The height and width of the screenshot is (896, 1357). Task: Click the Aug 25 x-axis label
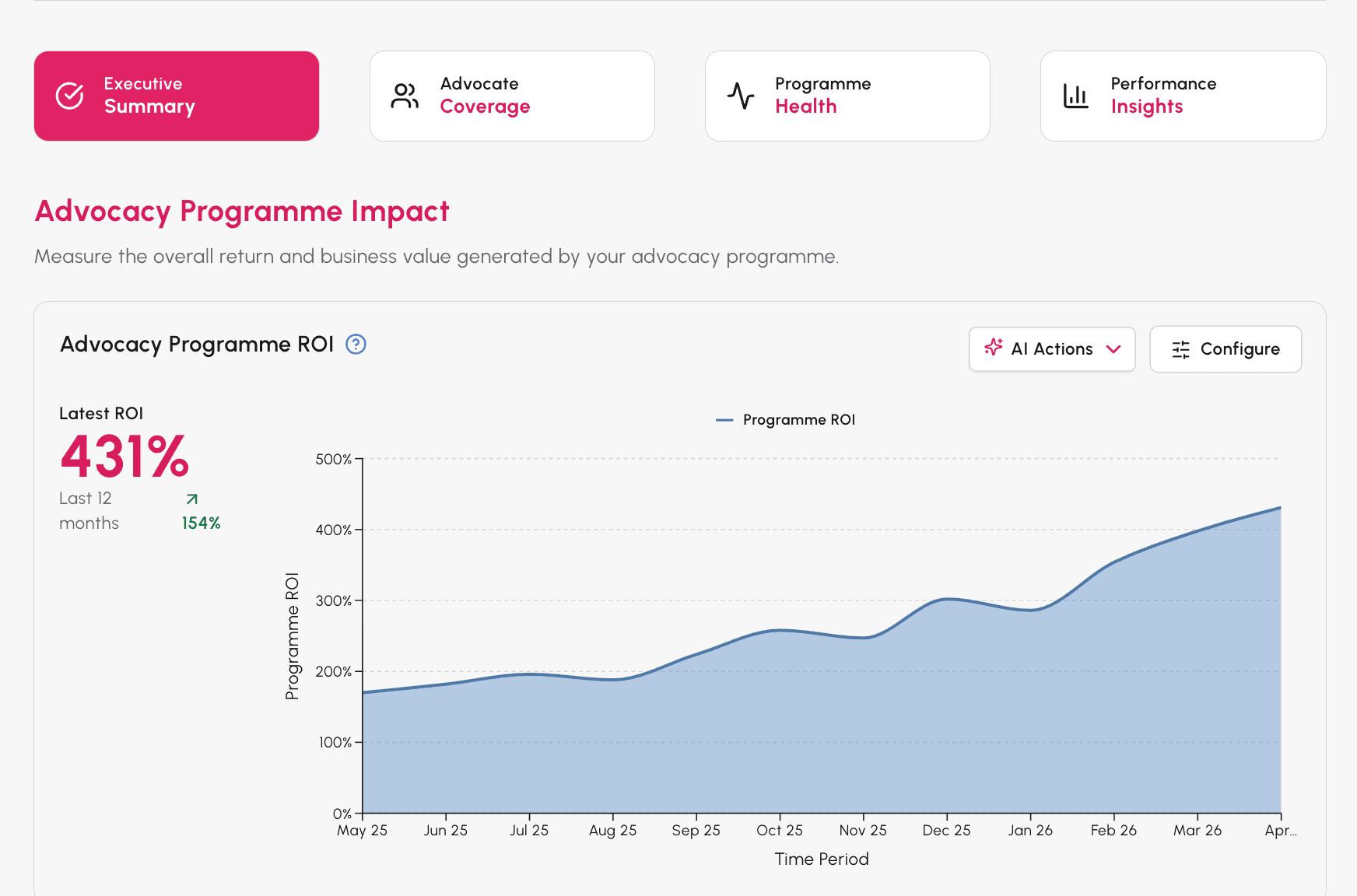[612, 831]
